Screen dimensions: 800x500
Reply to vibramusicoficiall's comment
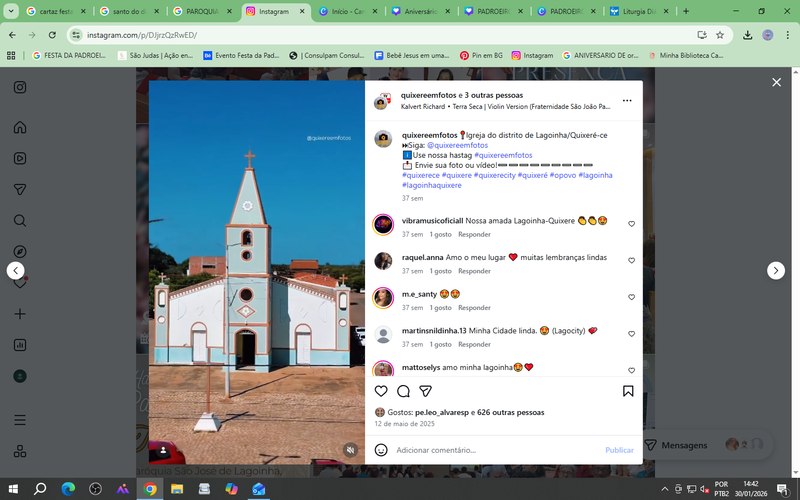[474, 234]
